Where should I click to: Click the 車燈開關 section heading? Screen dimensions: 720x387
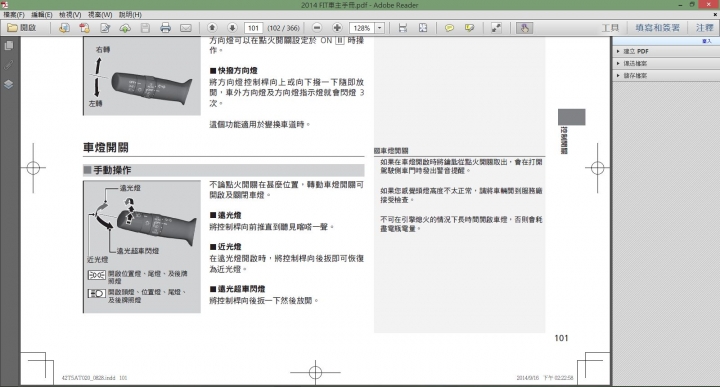[x=106, y=147]
